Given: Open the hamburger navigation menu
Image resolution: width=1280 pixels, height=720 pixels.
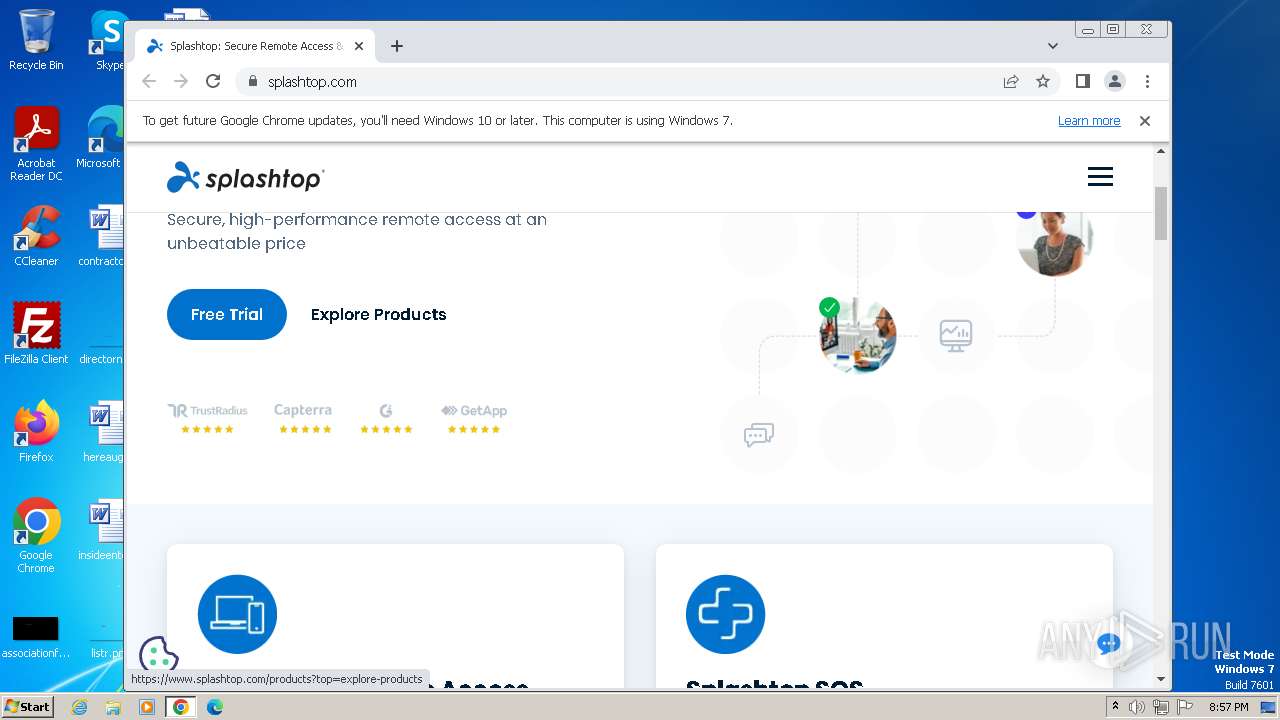Looking at the screenshot, I should click(1100, 177).
